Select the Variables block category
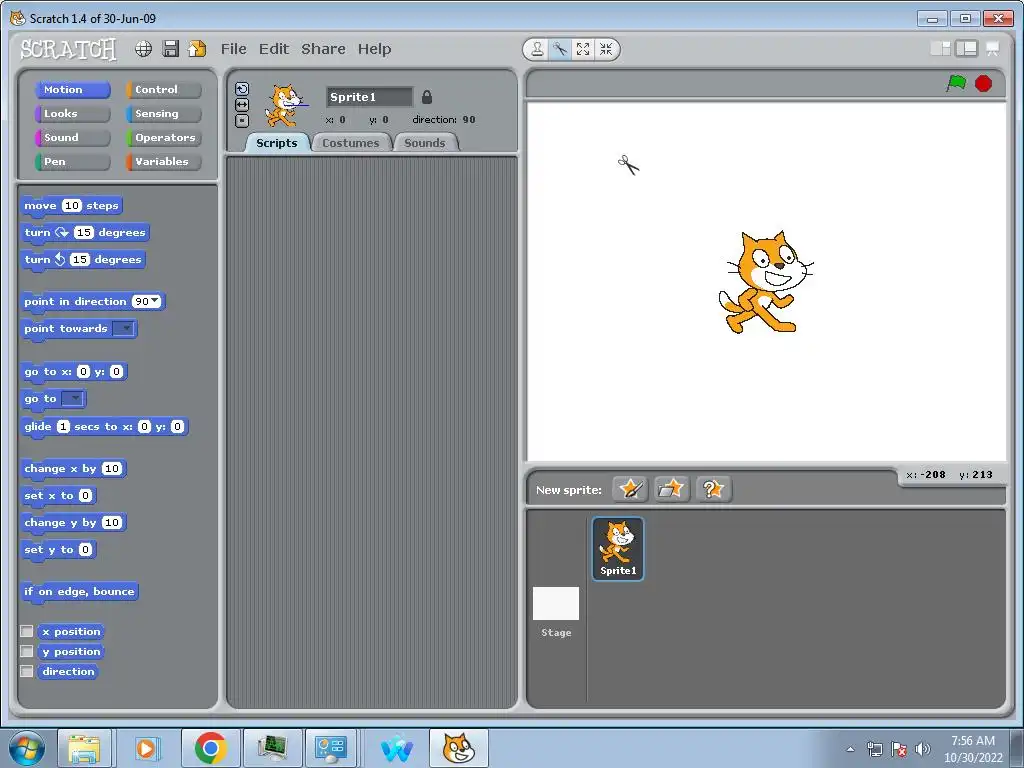The image size is (1024, 768). 164,161
